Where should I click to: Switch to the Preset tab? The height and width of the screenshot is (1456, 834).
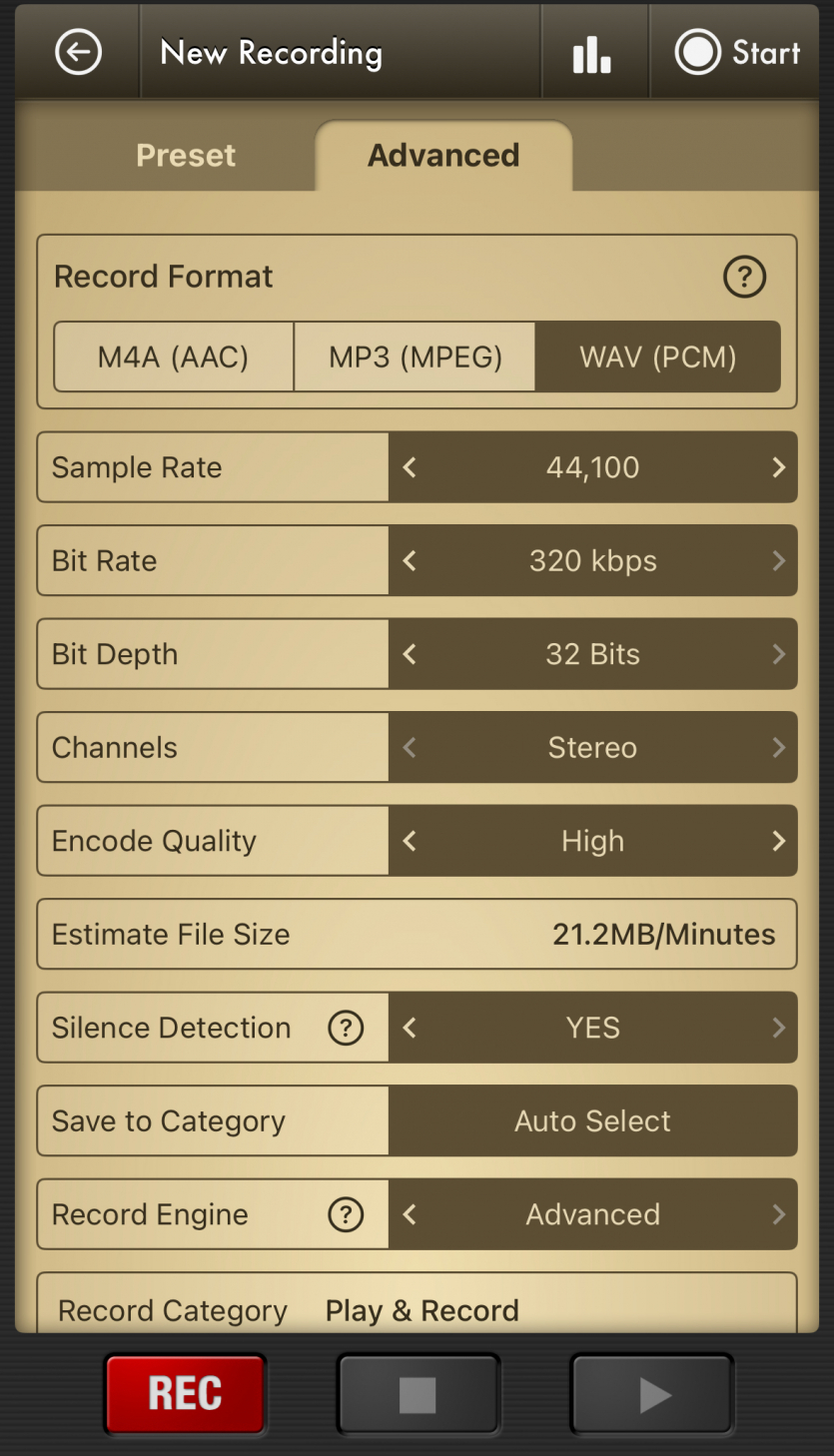(x=186, y=156)
